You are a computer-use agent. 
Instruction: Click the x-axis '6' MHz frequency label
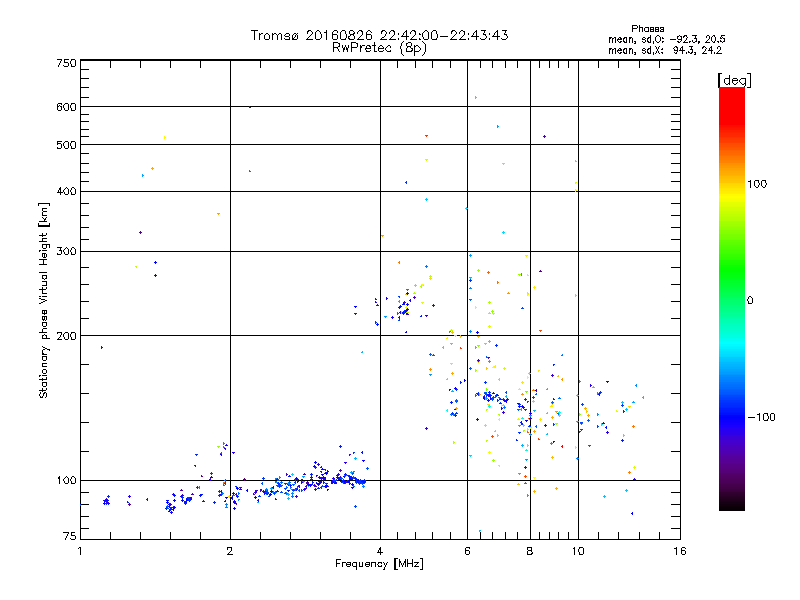pyautogui.click(x=467, y=551)
